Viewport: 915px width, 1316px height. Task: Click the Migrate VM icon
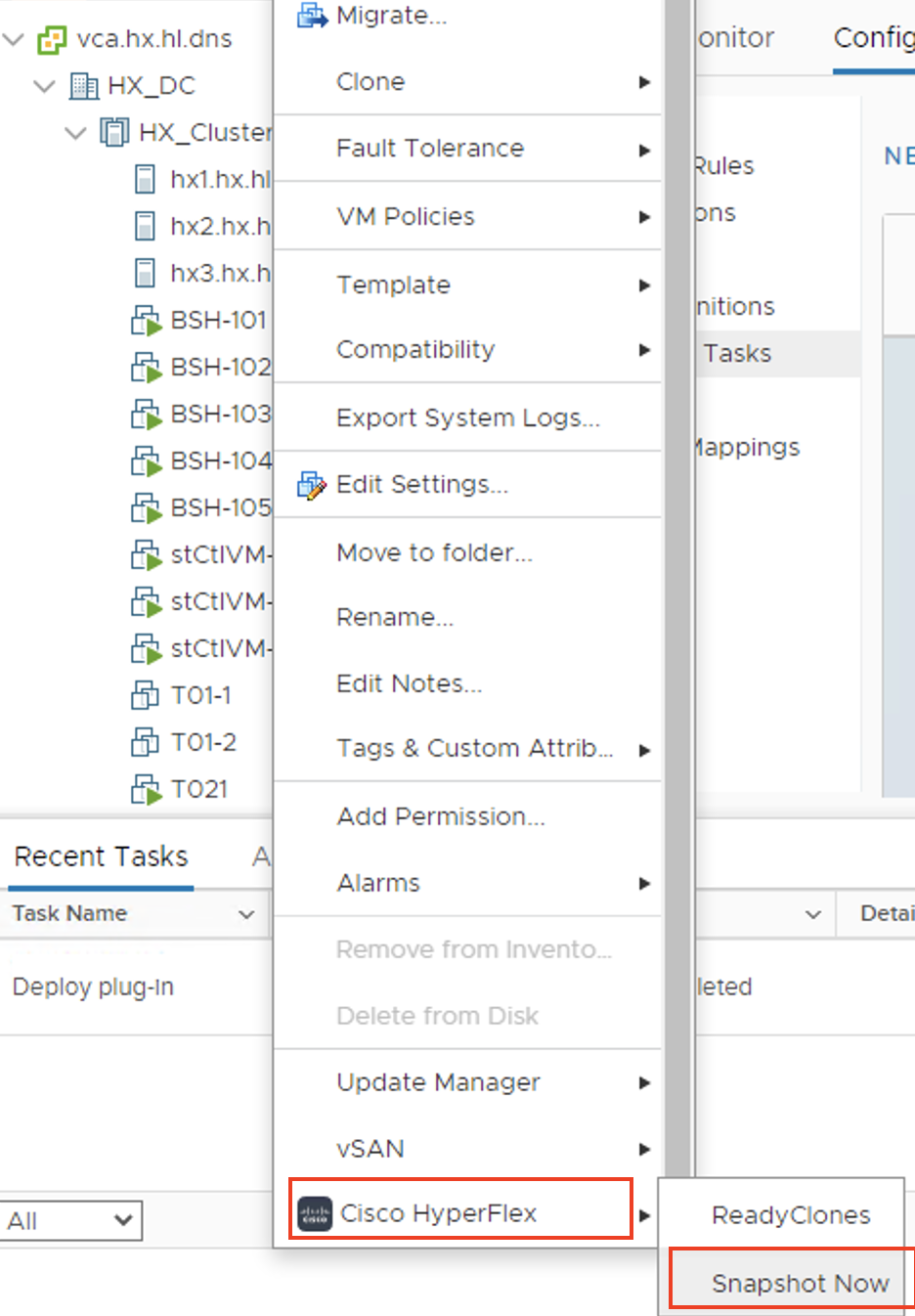pyautogui.click(x=312, y=16)
